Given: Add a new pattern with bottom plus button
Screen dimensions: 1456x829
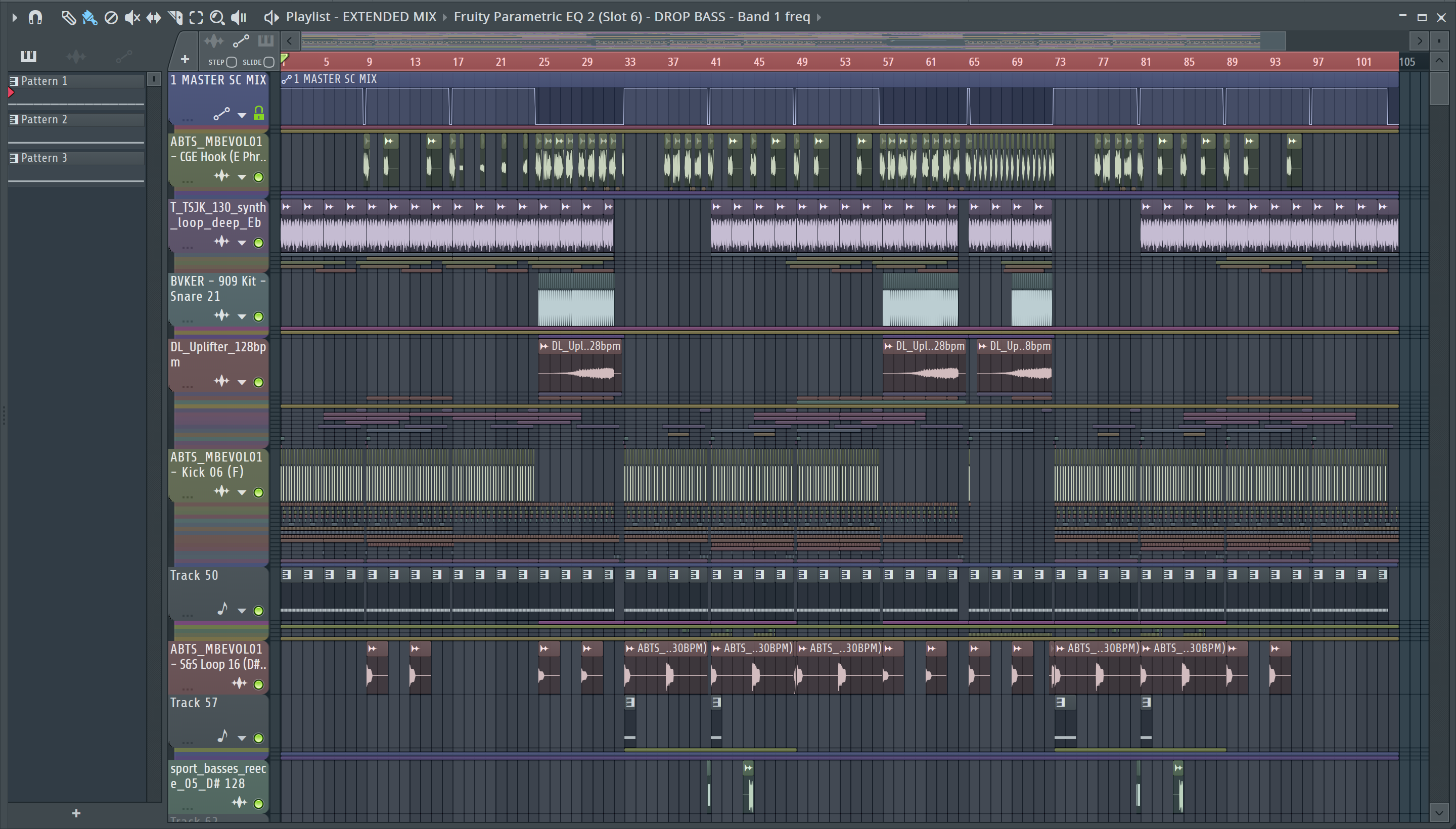Looking at the screenshot, I should point(76,813).
